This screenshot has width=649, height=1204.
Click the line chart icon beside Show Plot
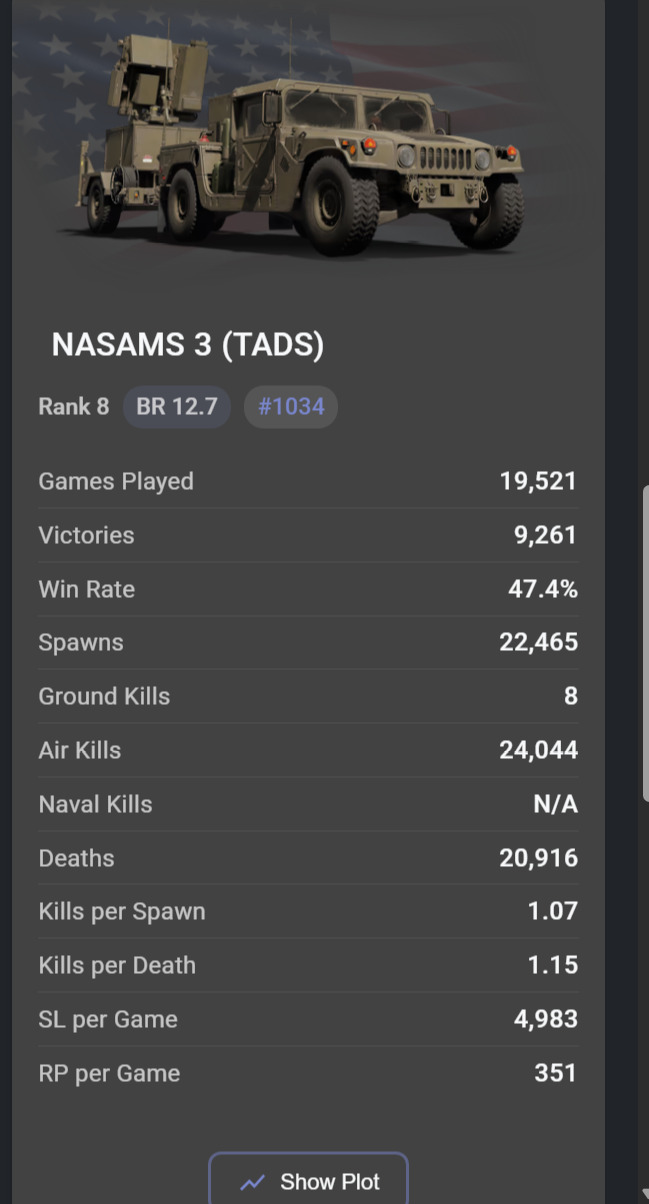coord(253,1182)
